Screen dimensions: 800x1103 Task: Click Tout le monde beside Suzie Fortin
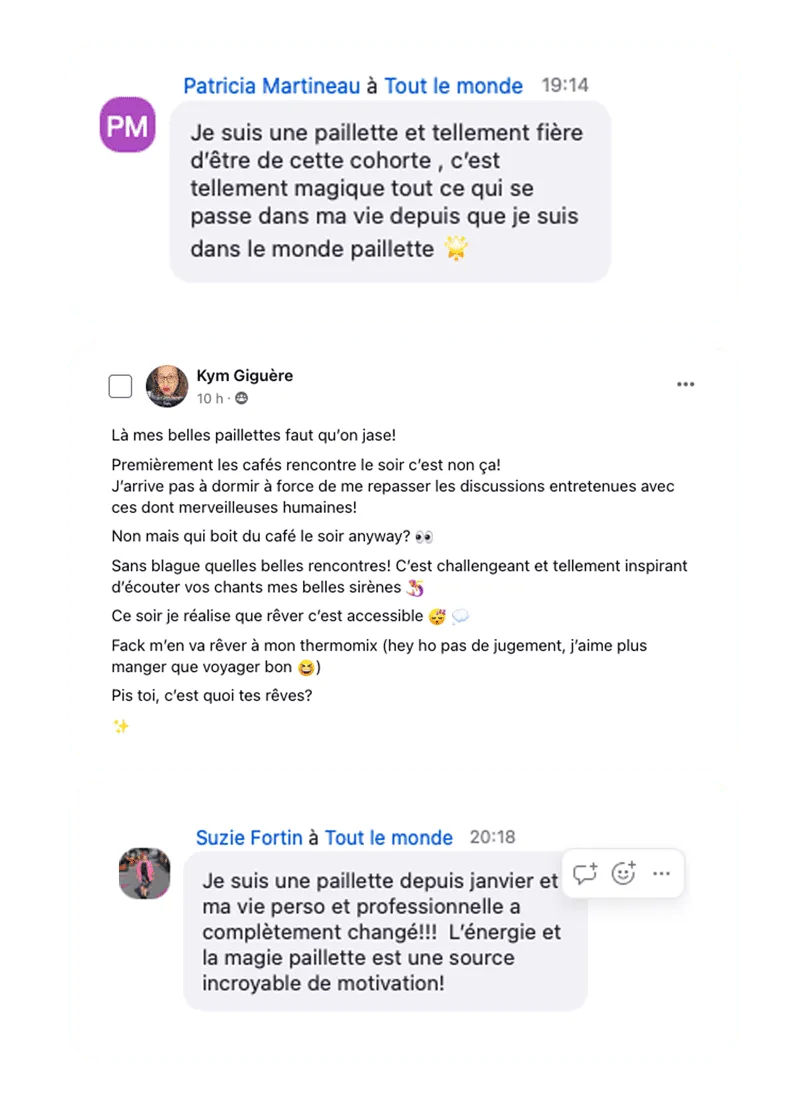[388, 837]
